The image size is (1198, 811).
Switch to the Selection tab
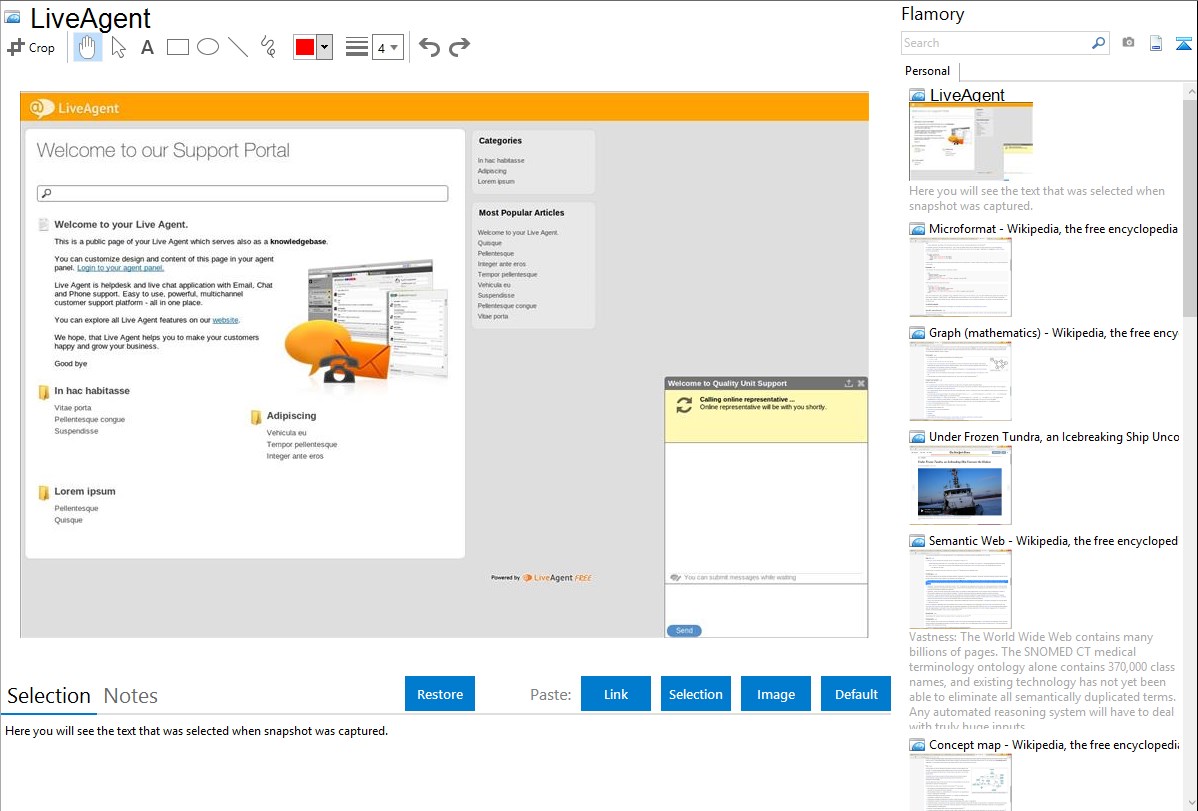49,696
